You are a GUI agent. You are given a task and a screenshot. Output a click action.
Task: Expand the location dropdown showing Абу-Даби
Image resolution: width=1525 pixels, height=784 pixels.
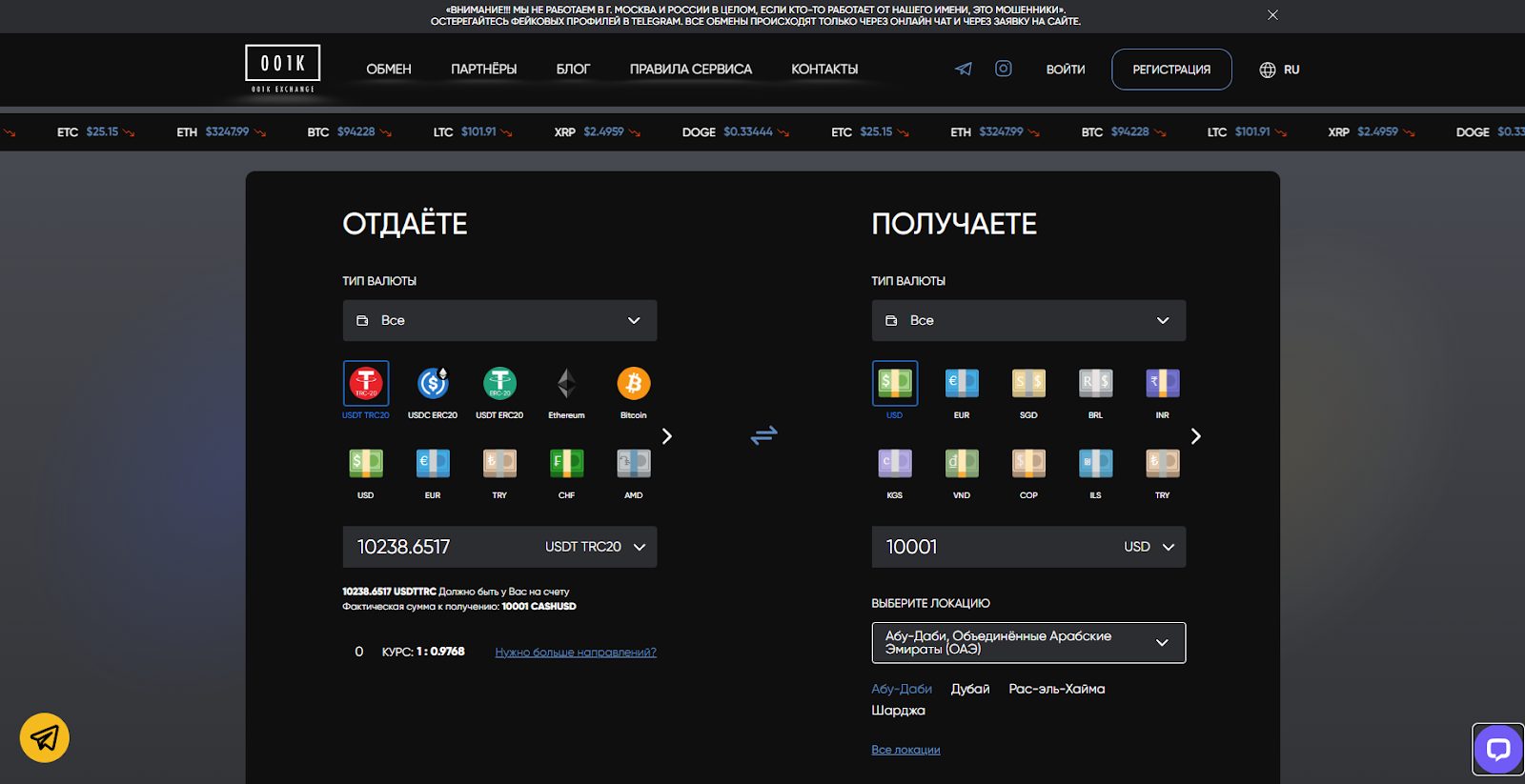click(x=1028, y=642)
